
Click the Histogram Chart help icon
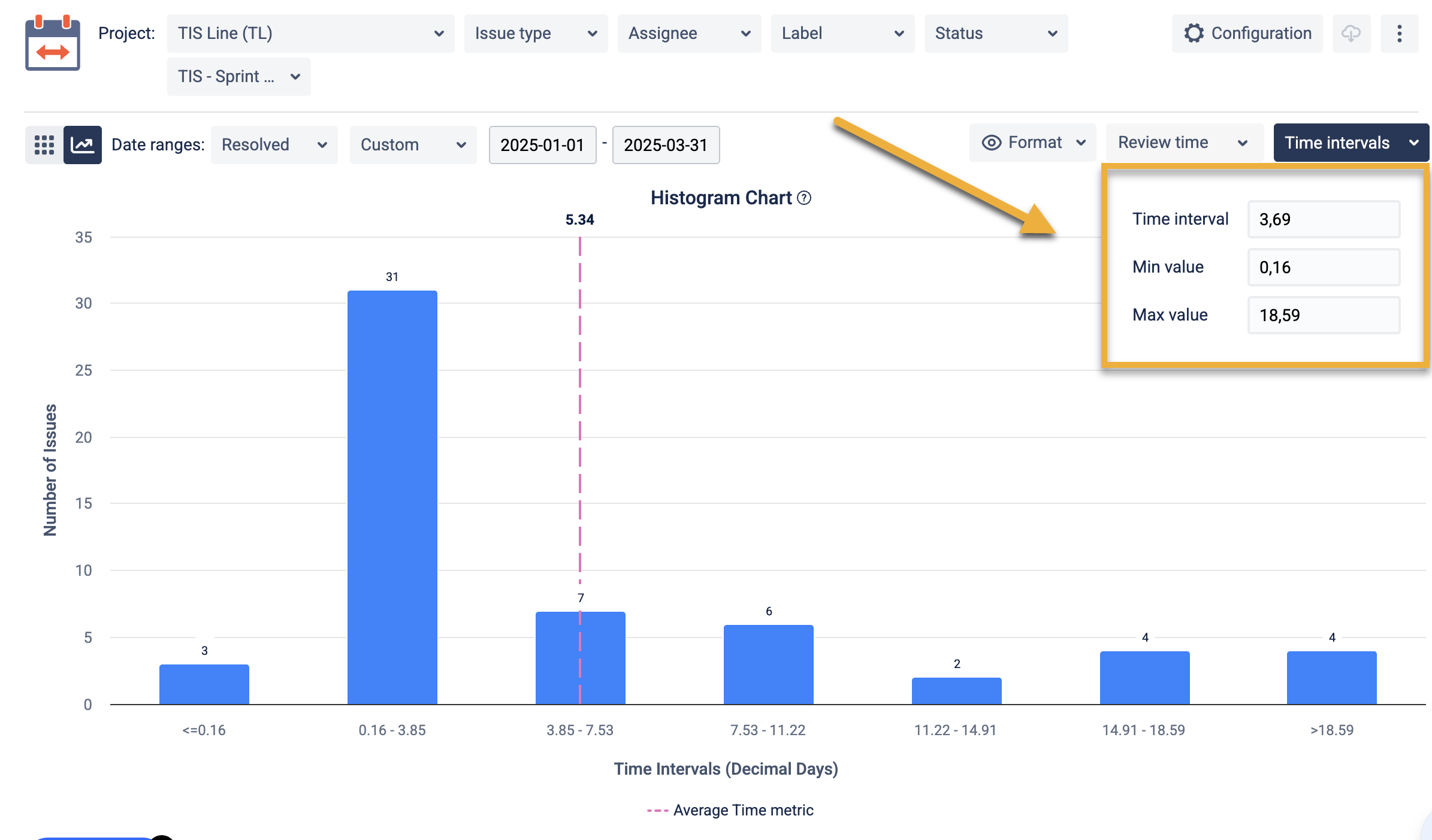pyautogui.click(x=805, y=198)
